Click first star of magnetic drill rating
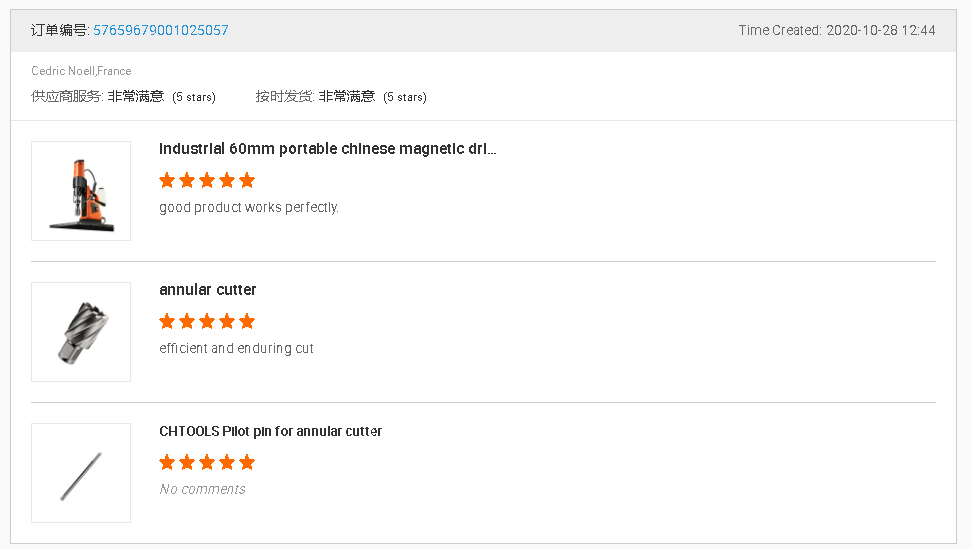The width and height of the screenshot is (972, 549). point(167,180)
